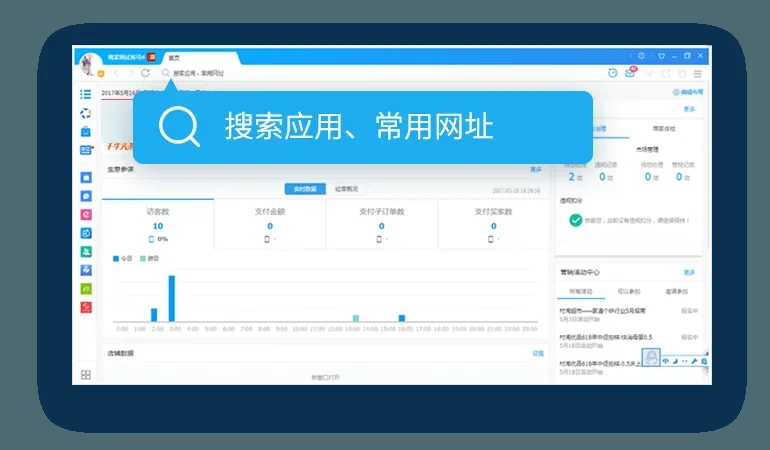Go back with the left arrow
This screenshot has height=450, width=770.
pos(116,73)
